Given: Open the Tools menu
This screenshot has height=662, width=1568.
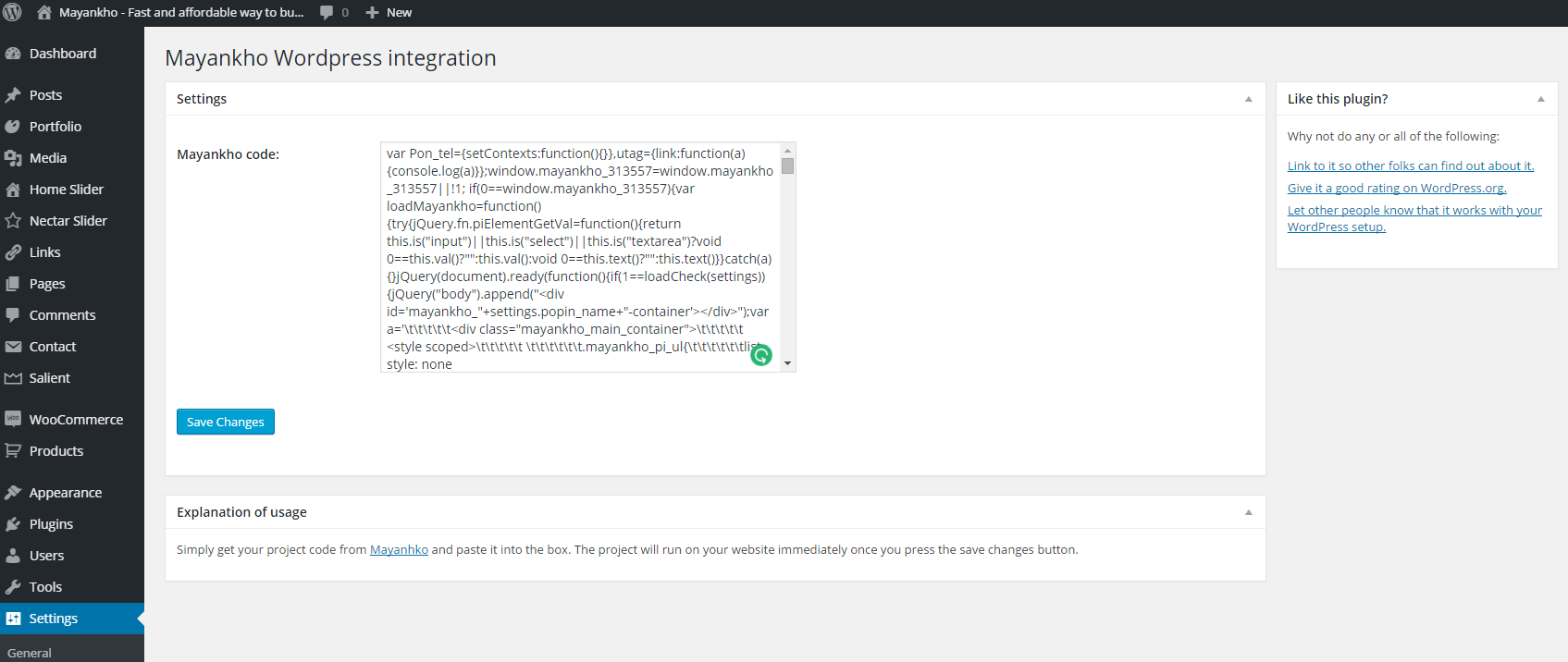Looking at the screenshot, I should (72, 587).
